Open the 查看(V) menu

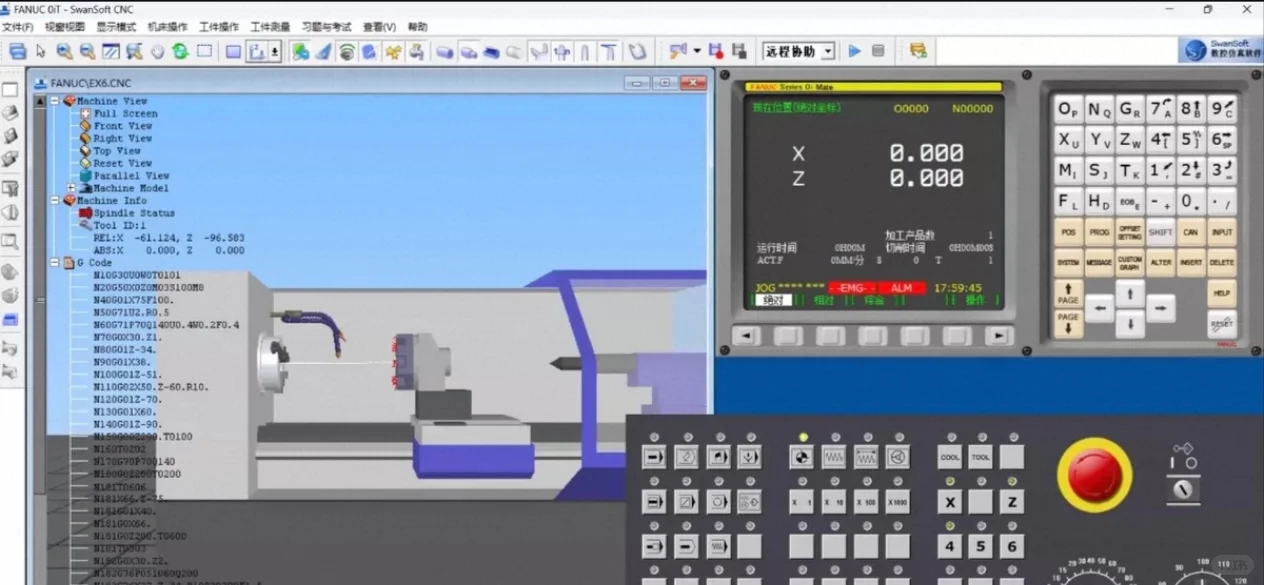379,27
